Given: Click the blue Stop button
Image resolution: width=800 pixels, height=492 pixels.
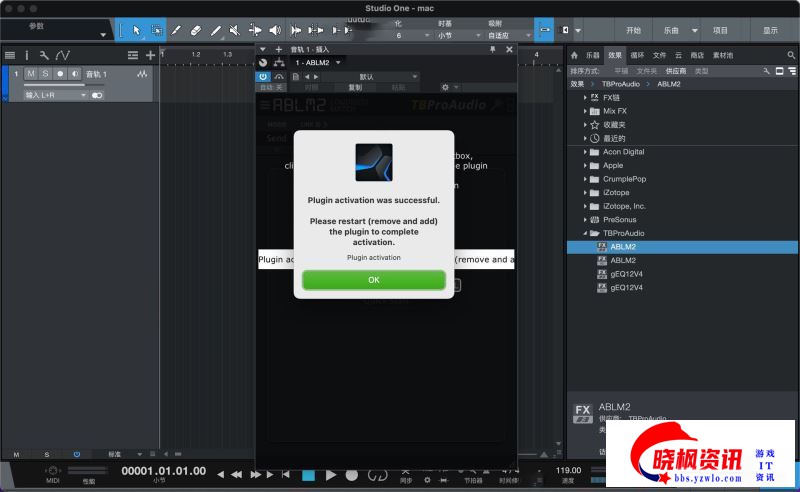Looking at the screenshot, I should (308, 475).
